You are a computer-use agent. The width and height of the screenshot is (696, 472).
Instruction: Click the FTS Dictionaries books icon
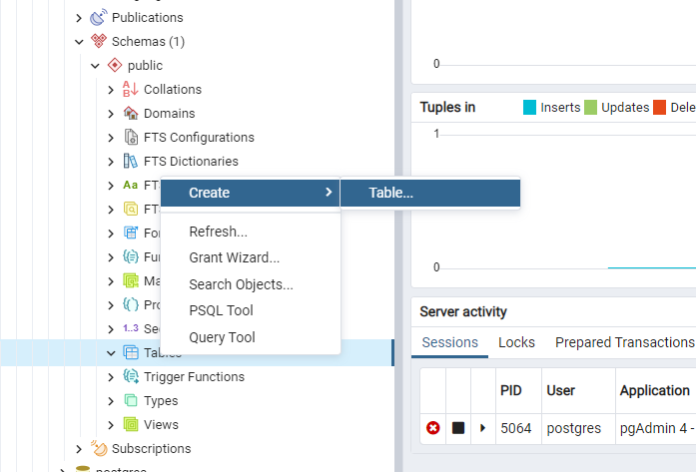pos(130,161)
